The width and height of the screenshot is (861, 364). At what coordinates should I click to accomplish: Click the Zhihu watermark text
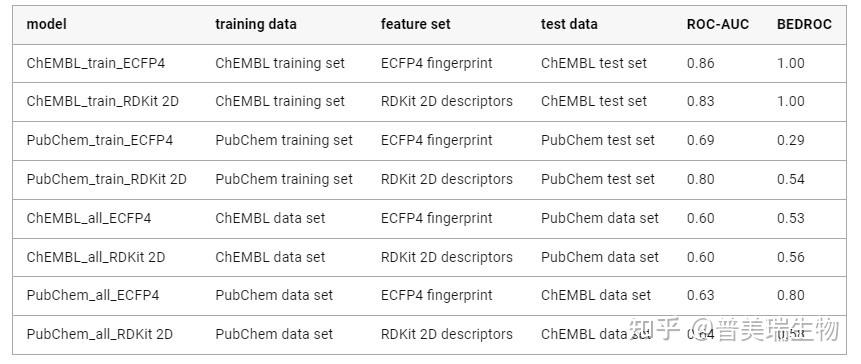click(734, 329)
